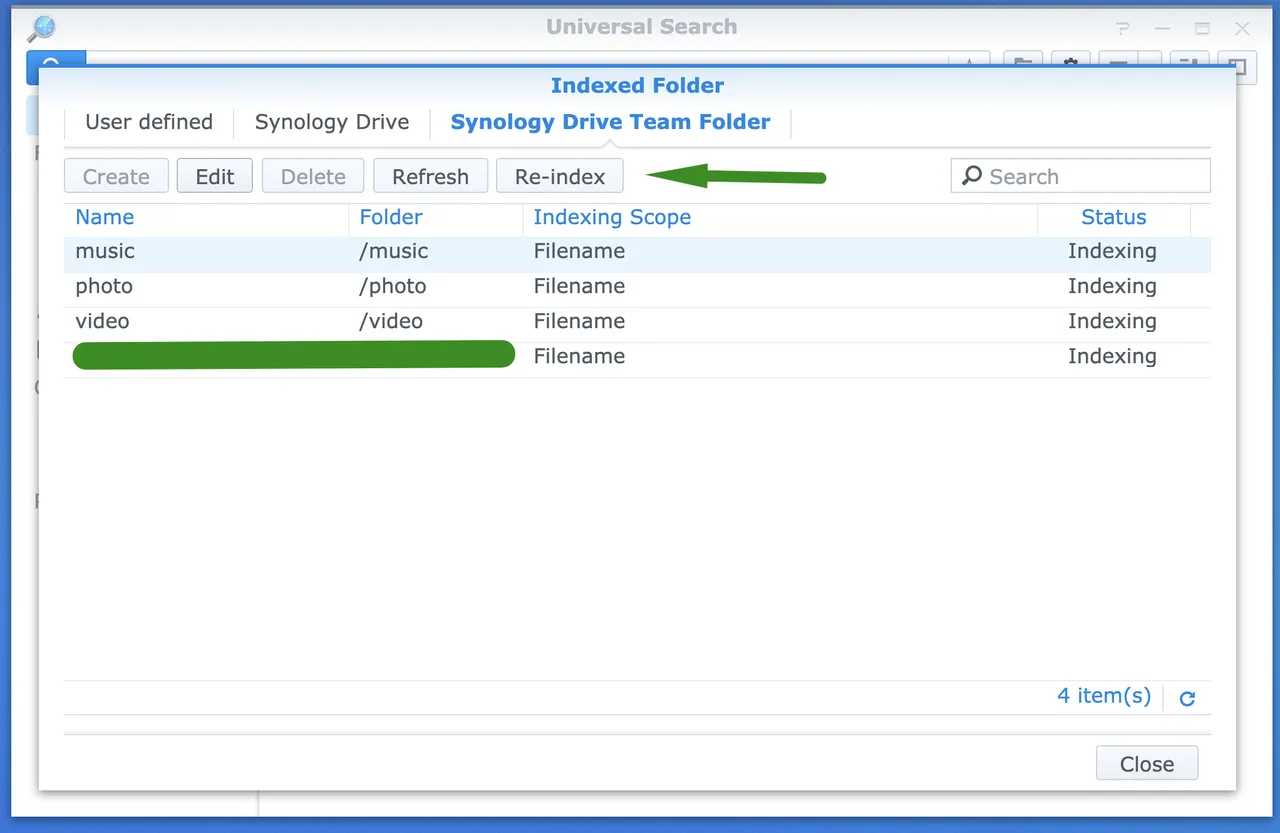
Task: Switch to the User defined tab
Action: (149, 122)
